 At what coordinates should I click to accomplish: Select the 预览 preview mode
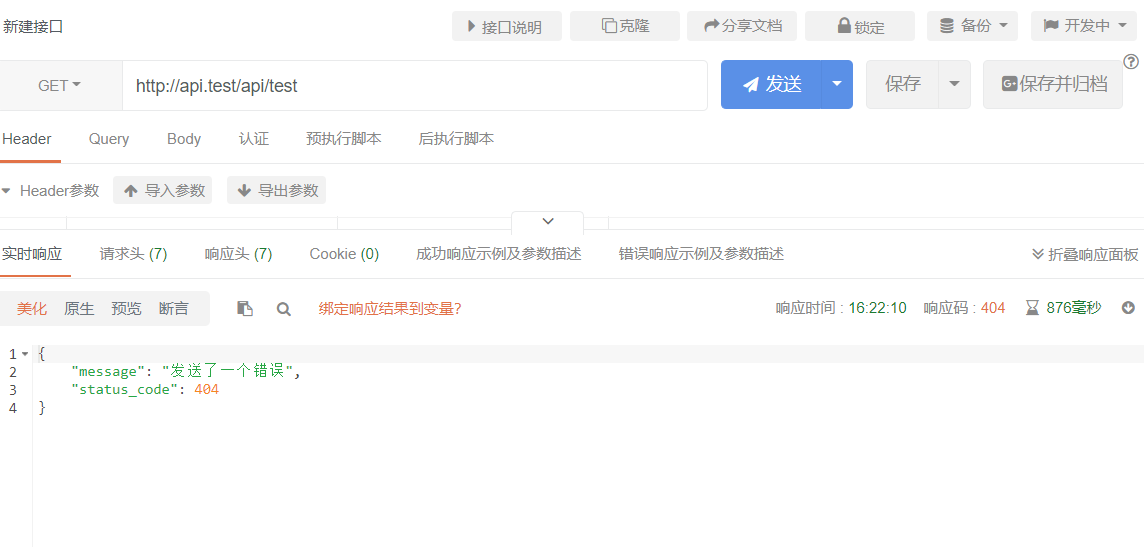point(126,309)
